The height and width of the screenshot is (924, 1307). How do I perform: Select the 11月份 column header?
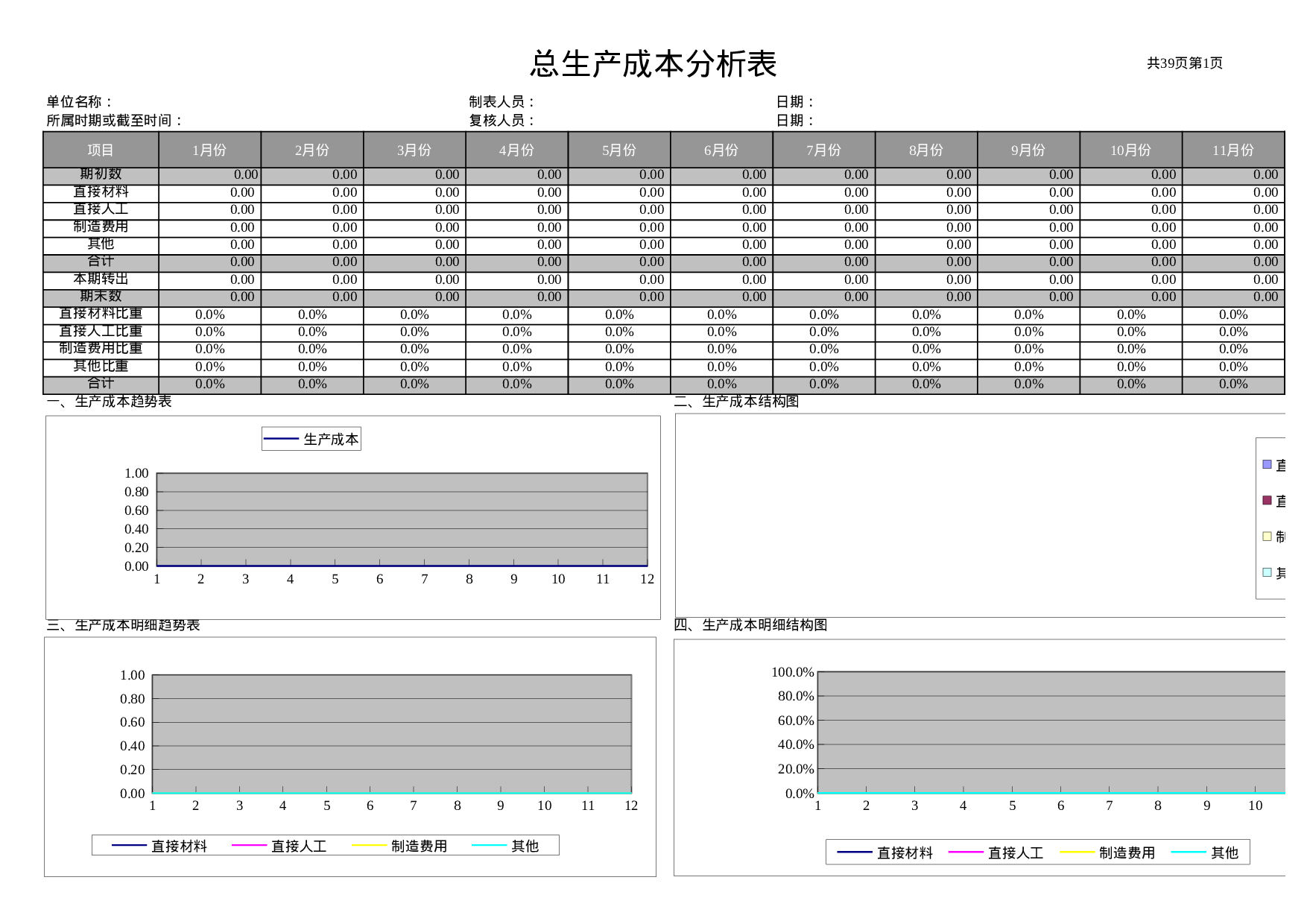tap(1233, 150)
